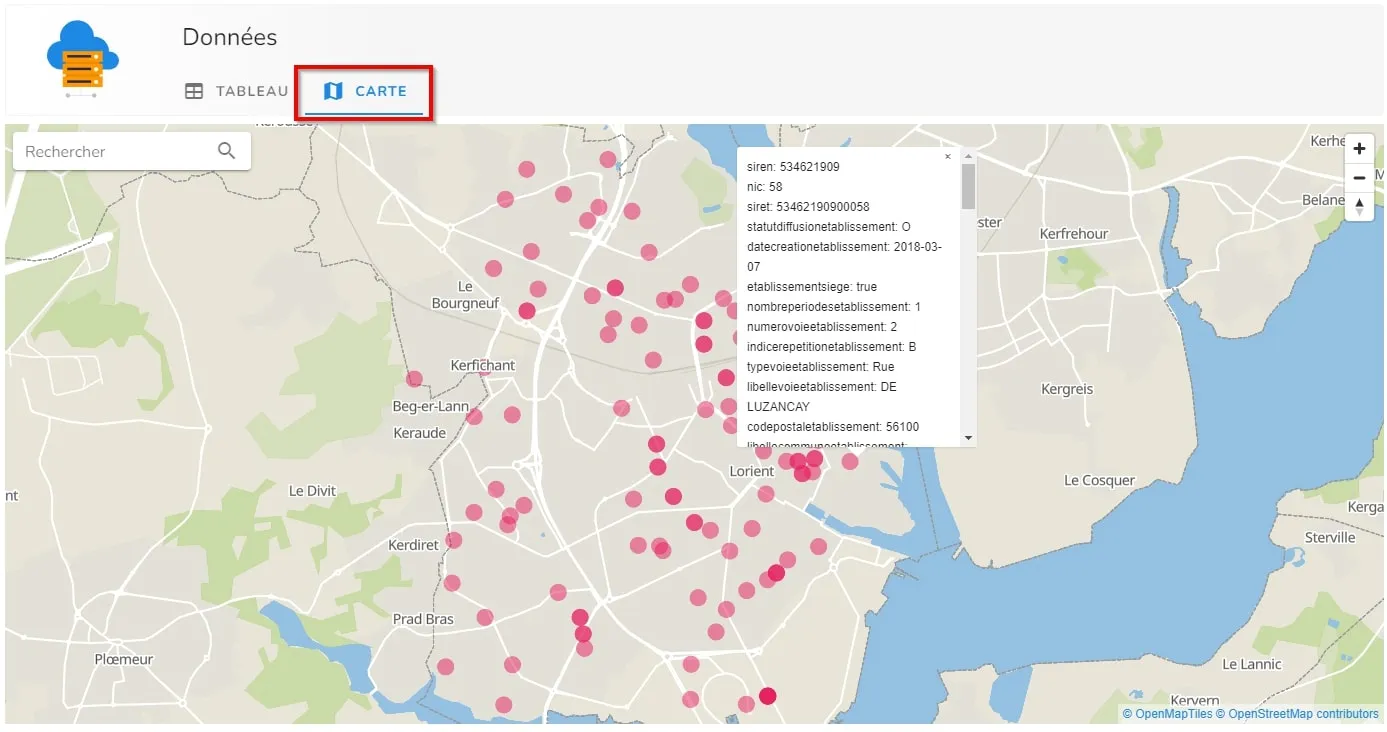Click the Le Cosquer map label

click(1099, 480)
